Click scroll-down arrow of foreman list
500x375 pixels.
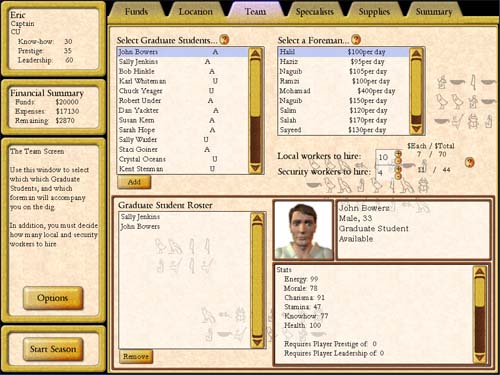(416, 129)
